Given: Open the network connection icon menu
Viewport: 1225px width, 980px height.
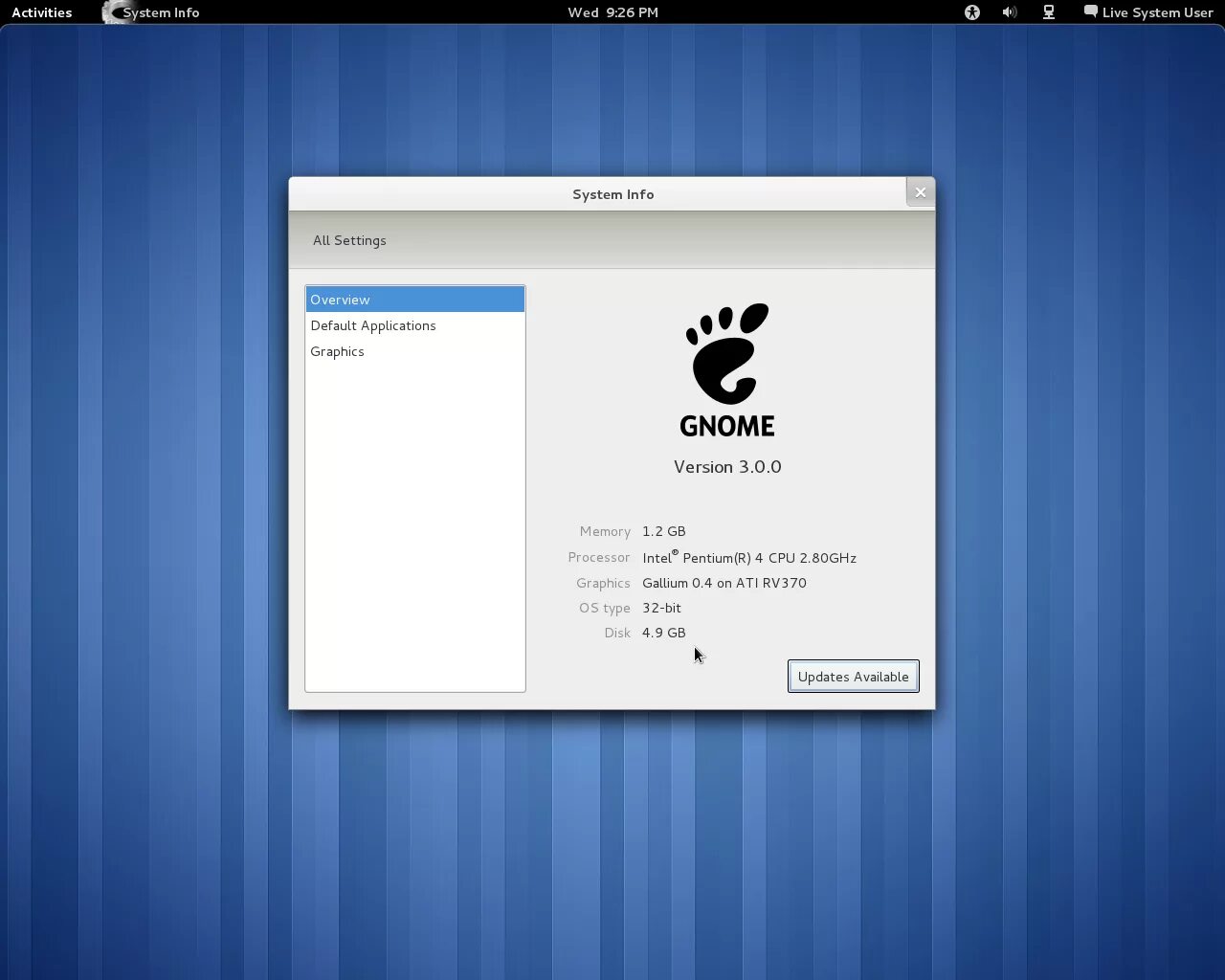Looking at the screenshot, I should tap(1049, 12).
